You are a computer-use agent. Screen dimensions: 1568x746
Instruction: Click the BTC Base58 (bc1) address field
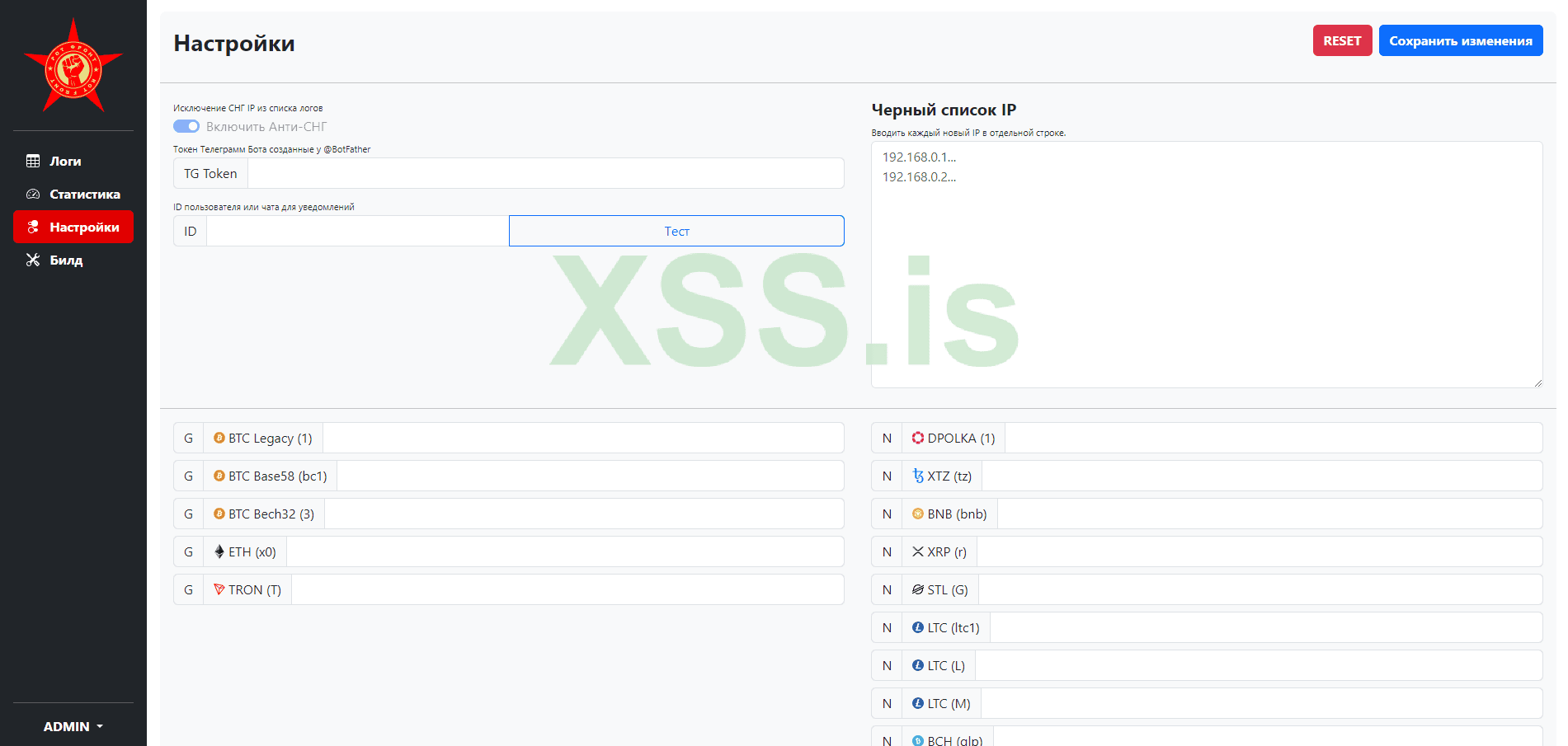click(591, 476)
